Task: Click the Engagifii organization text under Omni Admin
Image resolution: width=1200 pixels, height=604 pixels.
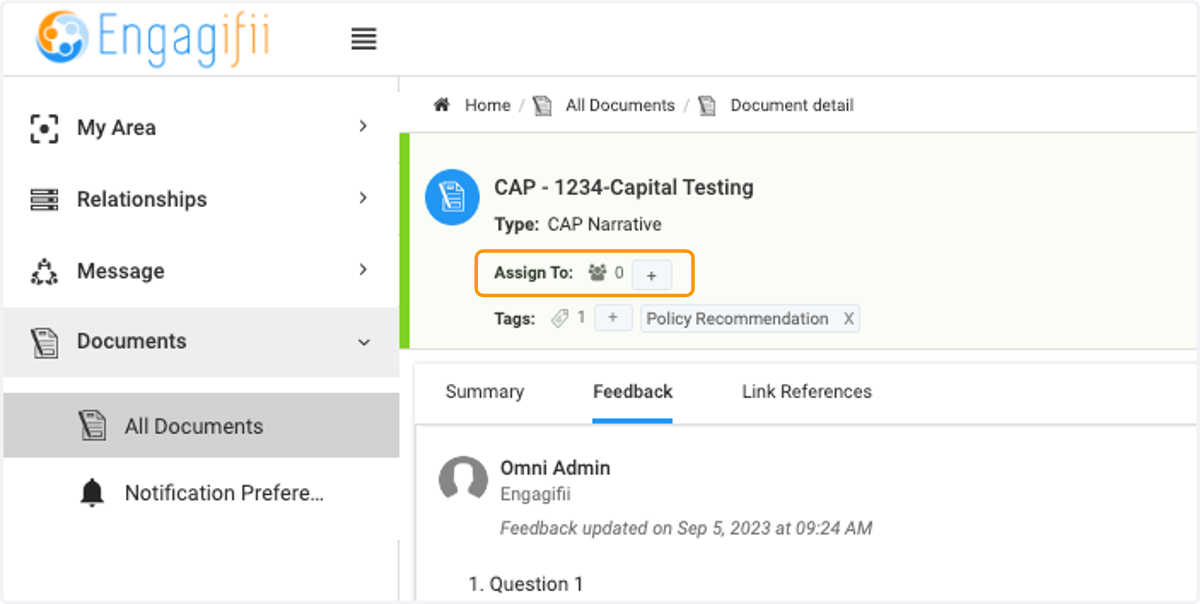Action: 535,494
